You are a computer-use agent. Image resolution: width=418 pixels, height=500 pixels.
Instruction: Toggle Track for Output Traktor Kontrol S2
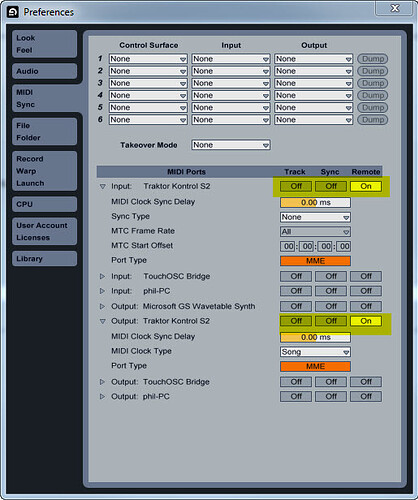(296, 321)
